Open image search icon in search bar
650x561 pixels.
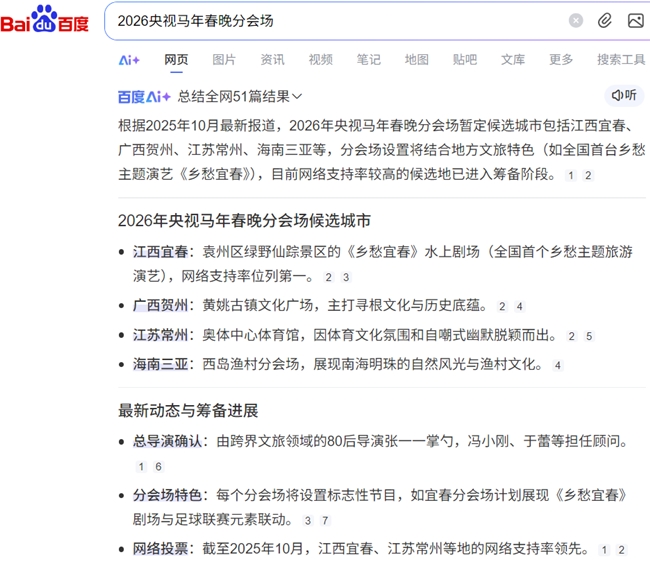pyautogui.click(x=635, y=21)
